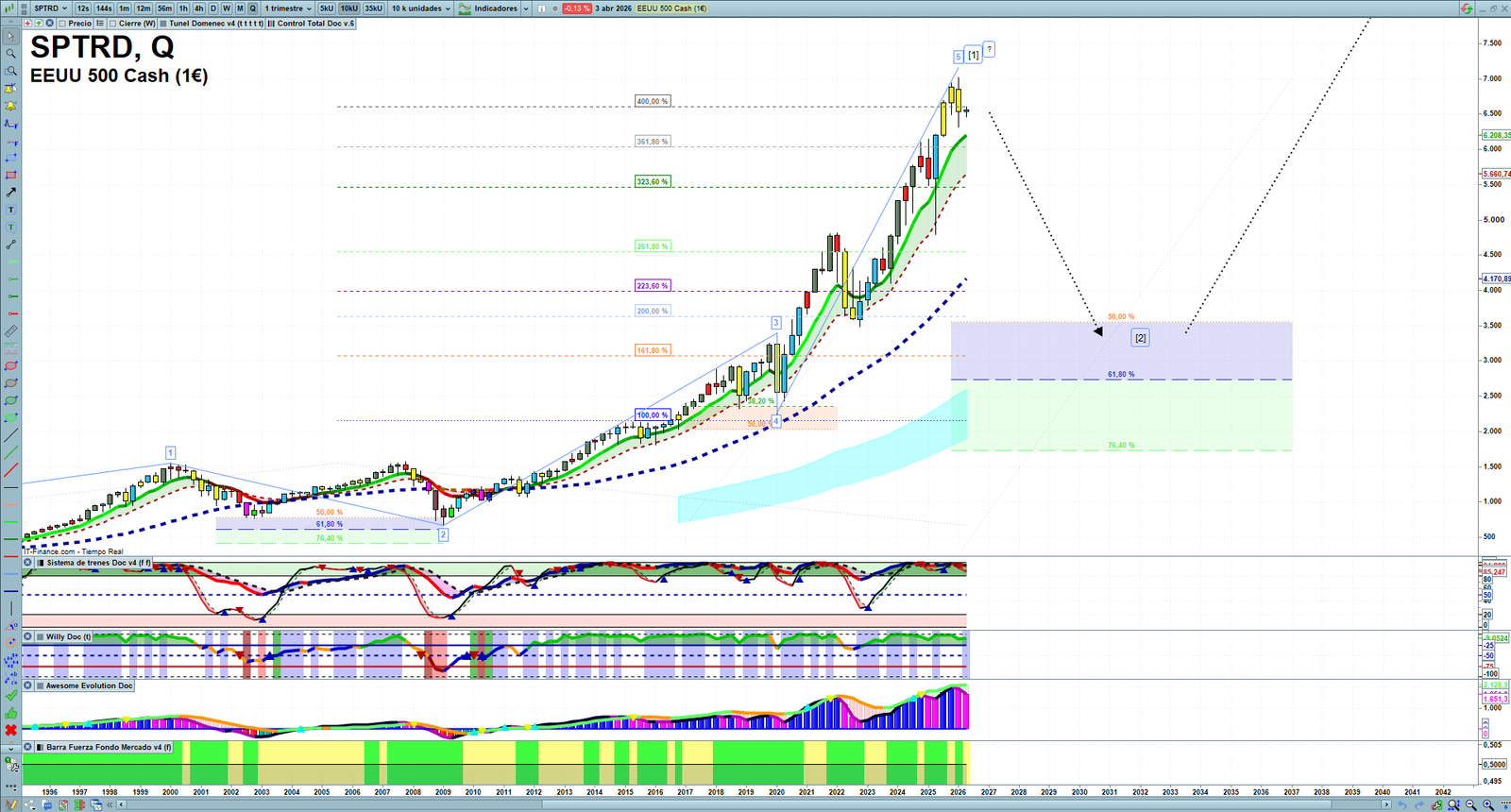Select the Q quarterly timeframe button

pos(253,8)
